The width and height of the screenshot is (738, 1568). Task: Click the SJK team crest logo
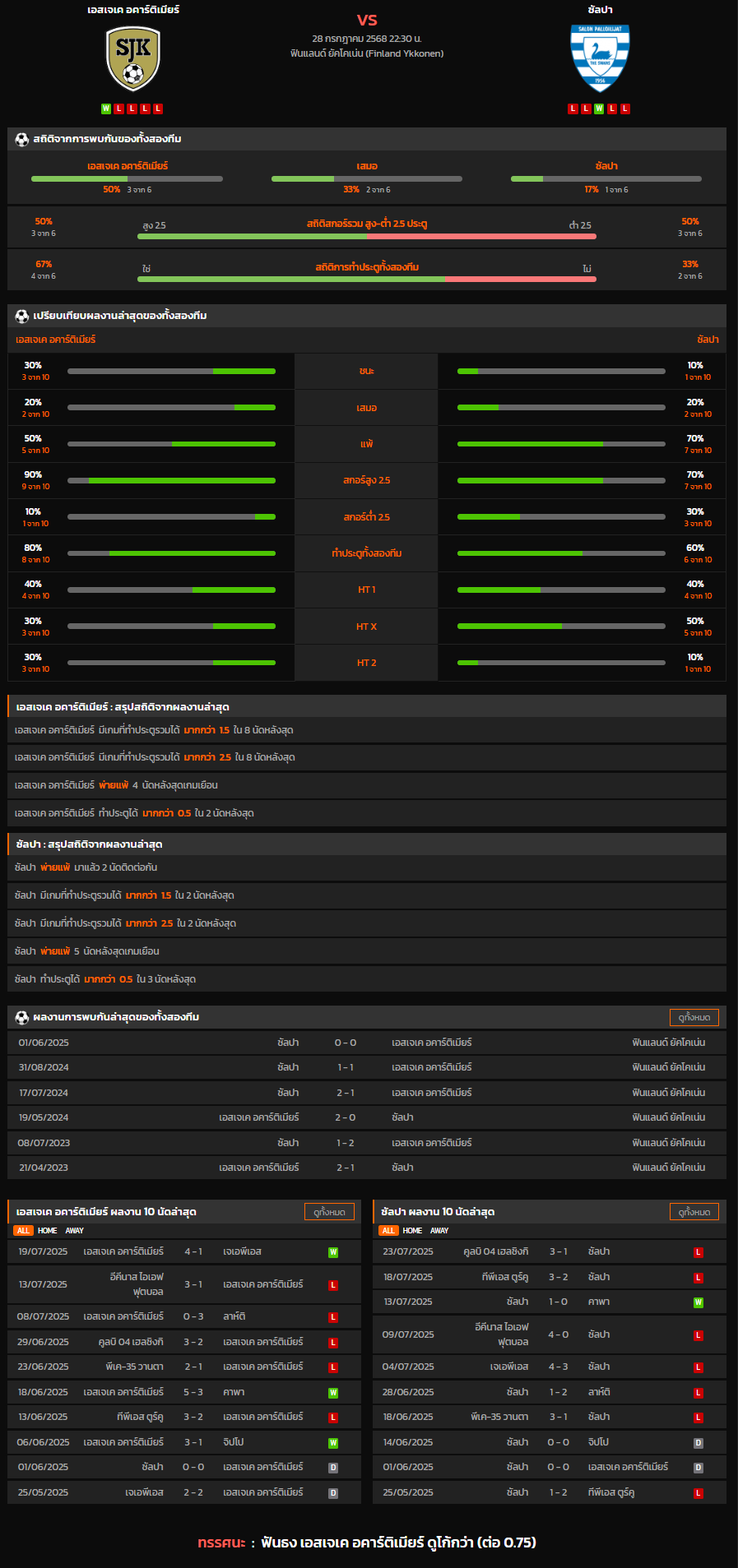pyautogui.click(x=133, y=58)
